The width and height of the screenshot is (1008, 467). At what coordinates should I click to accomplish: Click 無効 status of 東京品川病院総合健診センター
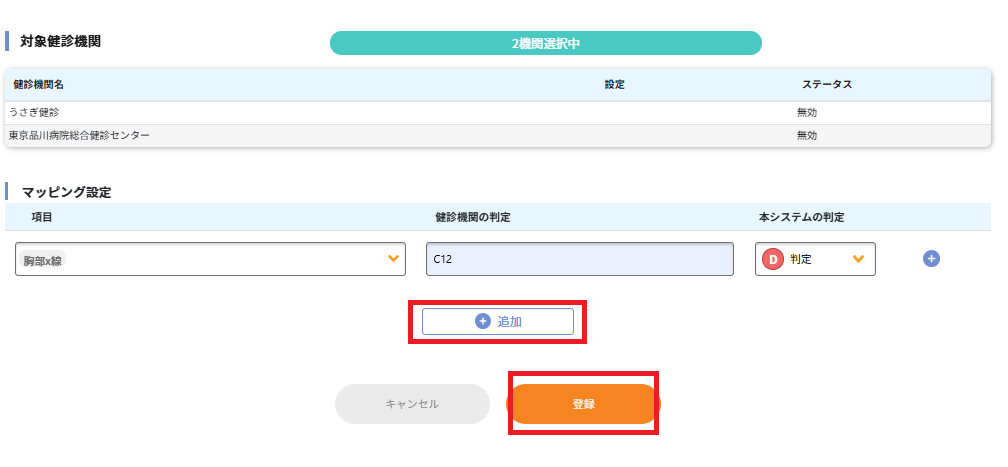tap(807, 135)
